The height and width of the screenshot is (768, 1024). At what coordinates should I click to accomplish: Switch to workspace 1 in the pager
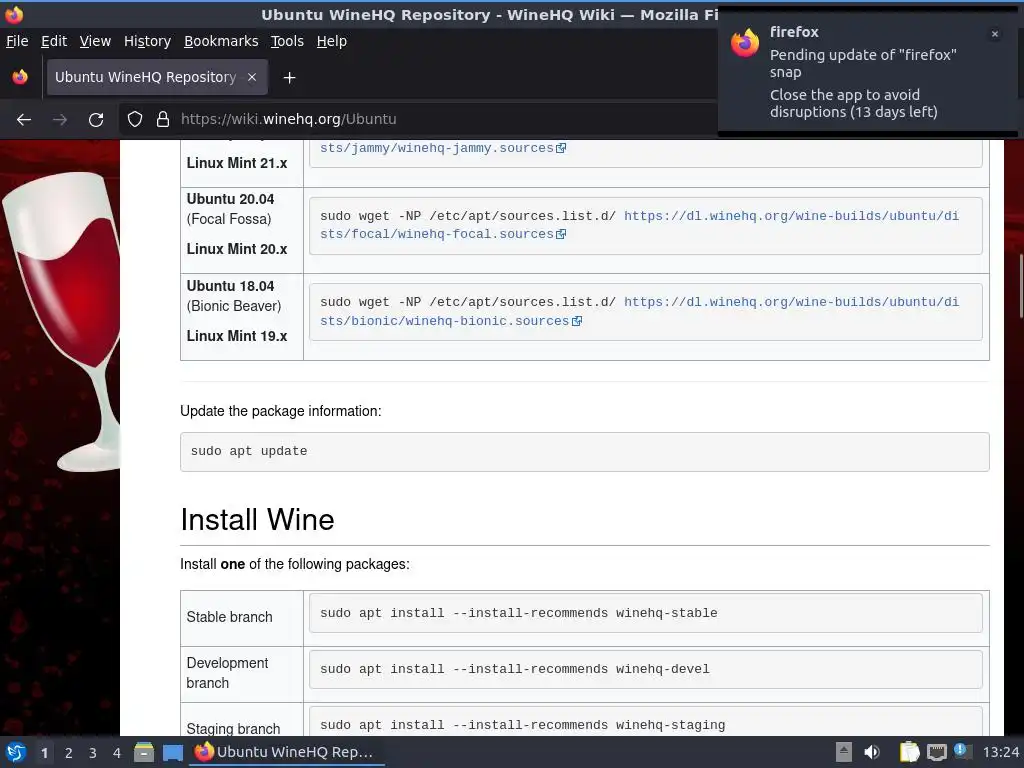tap(44, 753)
